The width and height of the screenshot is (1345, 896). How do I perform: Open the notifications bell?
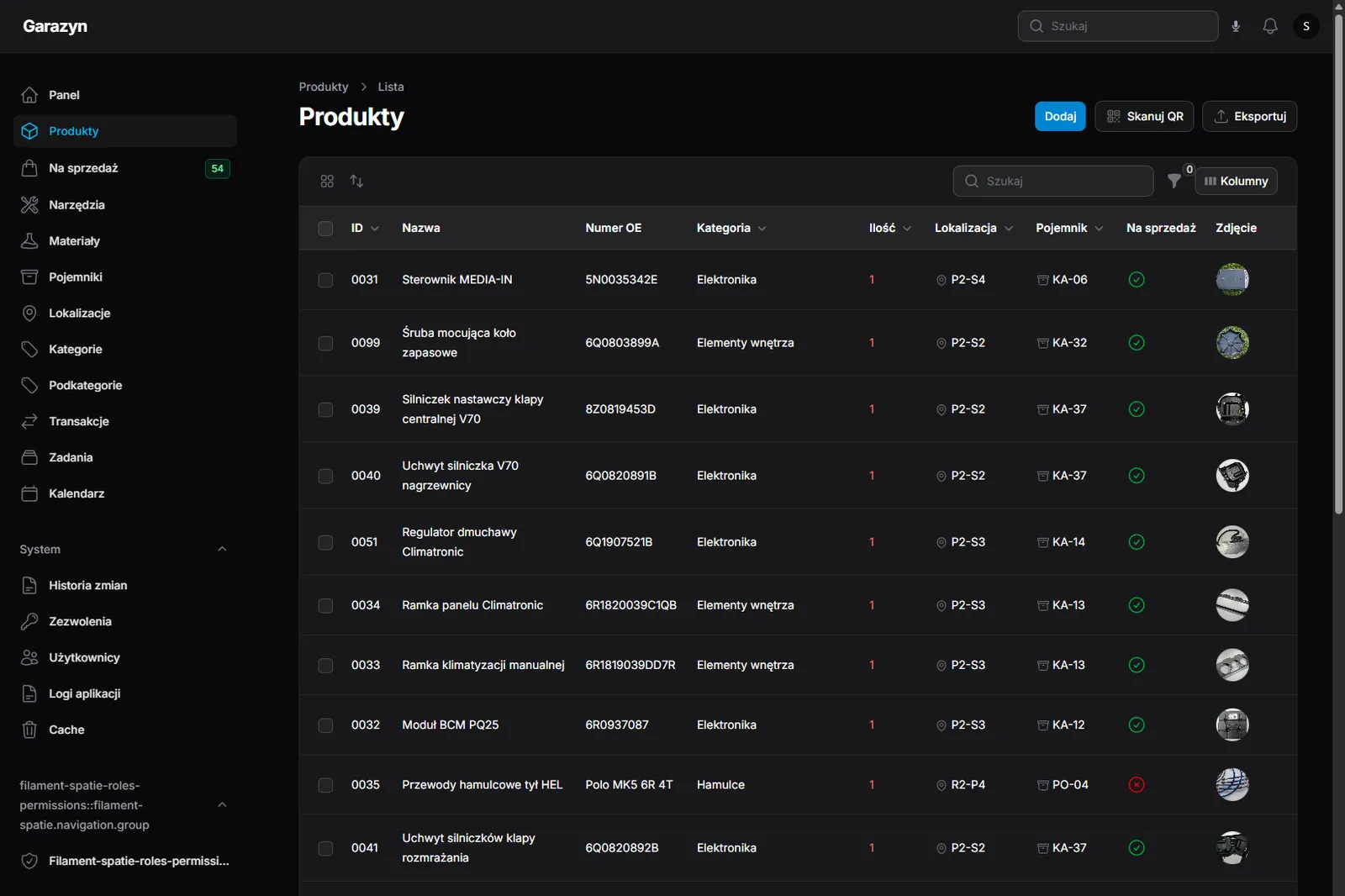coord(1270,26)
